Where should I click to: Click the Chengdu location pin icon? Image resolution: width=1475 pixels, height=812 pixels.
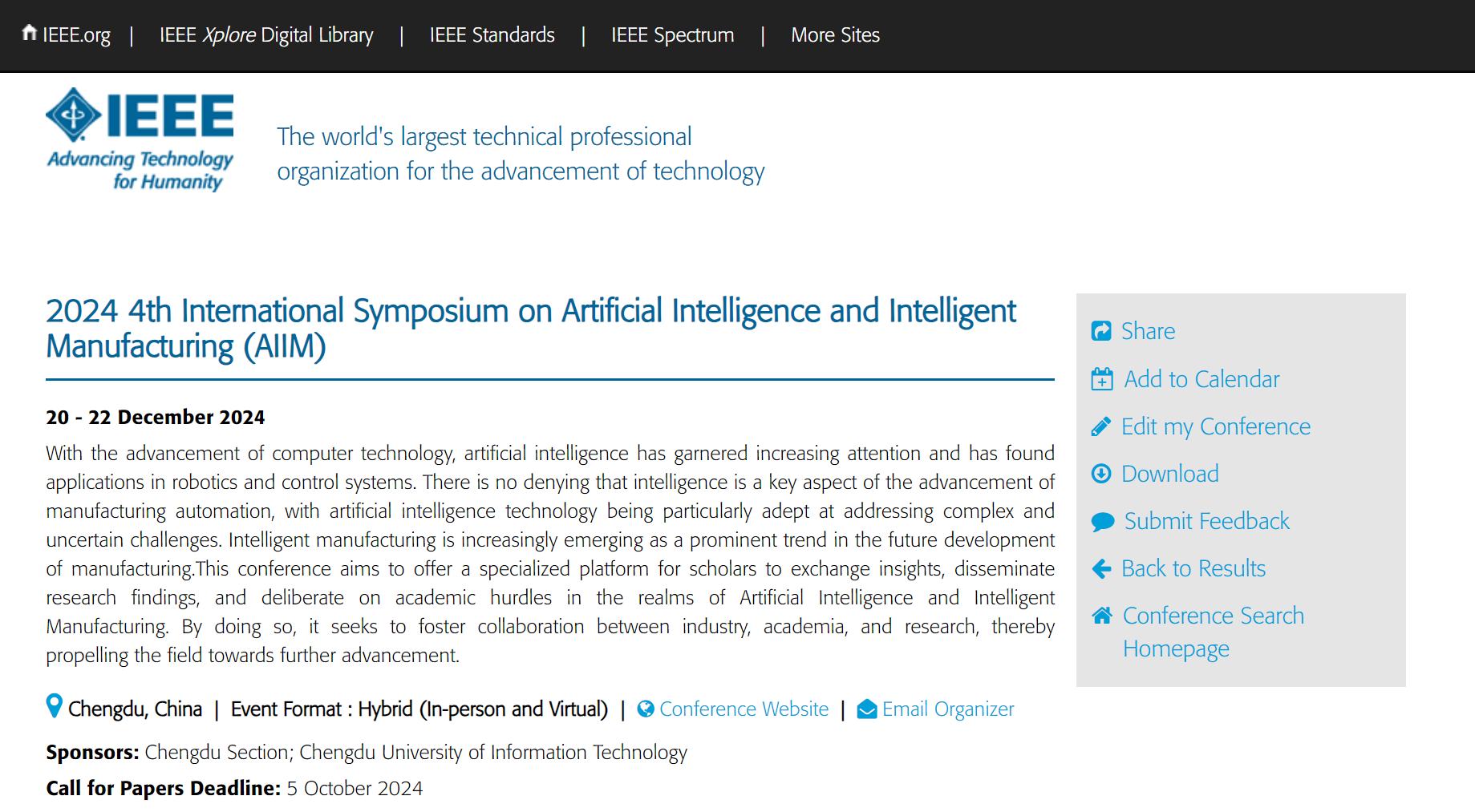coord(54,706)
